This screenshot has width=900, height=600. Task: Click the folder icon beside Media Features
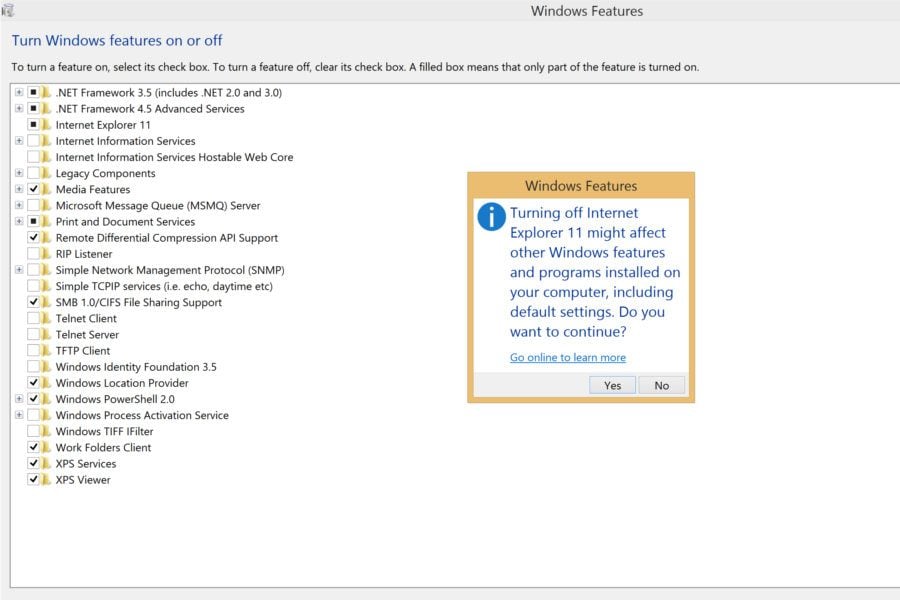click(46, 189)
